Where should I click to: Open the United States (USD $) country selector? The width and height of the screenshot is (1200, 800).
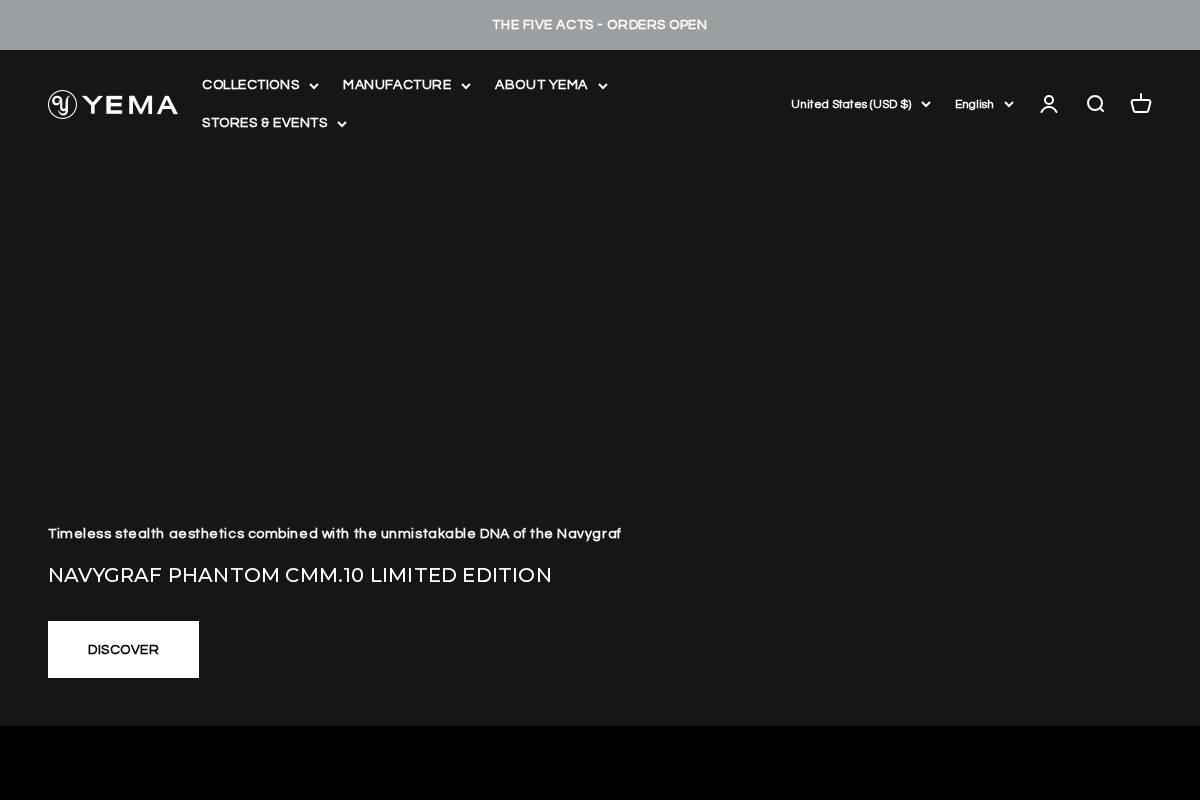tap(860, 104)
